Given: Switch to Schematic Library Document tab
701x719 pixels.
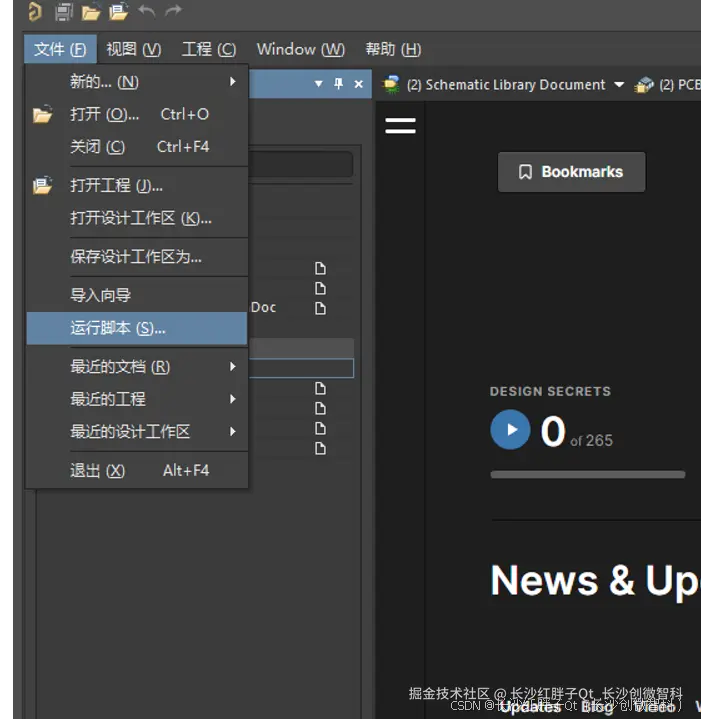Looking at the screenshot, I should [x=506, y=85].
